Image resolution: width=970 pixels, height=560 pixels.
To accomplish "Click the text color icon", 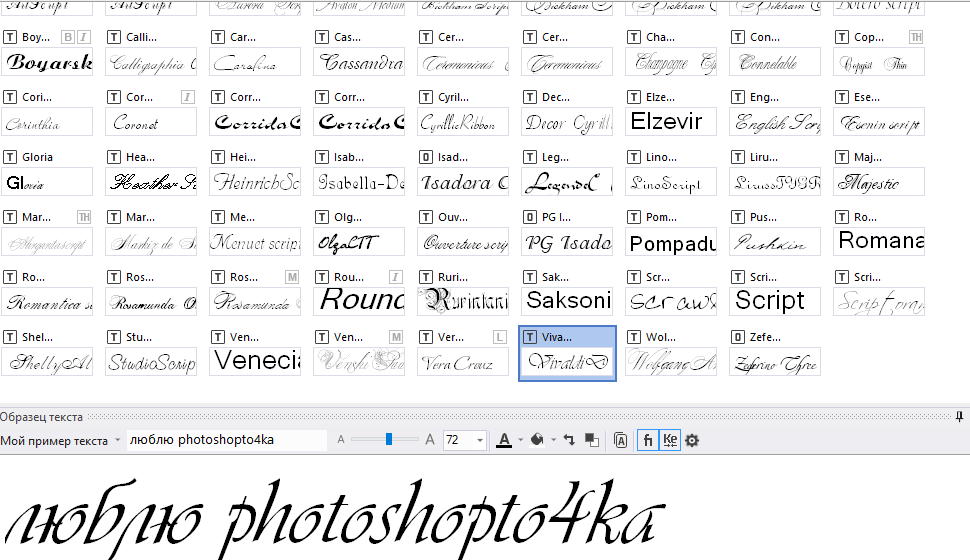I will tap(504, 440).
